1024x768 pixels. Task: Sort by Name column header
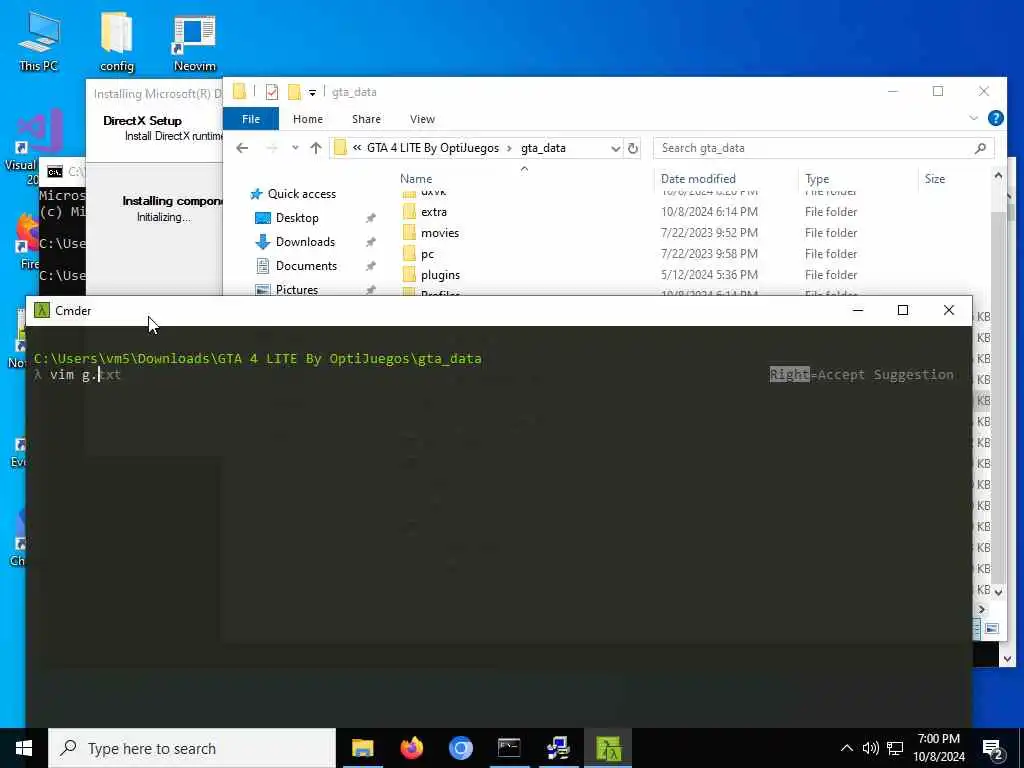pyautogui.click(x=416, y=179)
